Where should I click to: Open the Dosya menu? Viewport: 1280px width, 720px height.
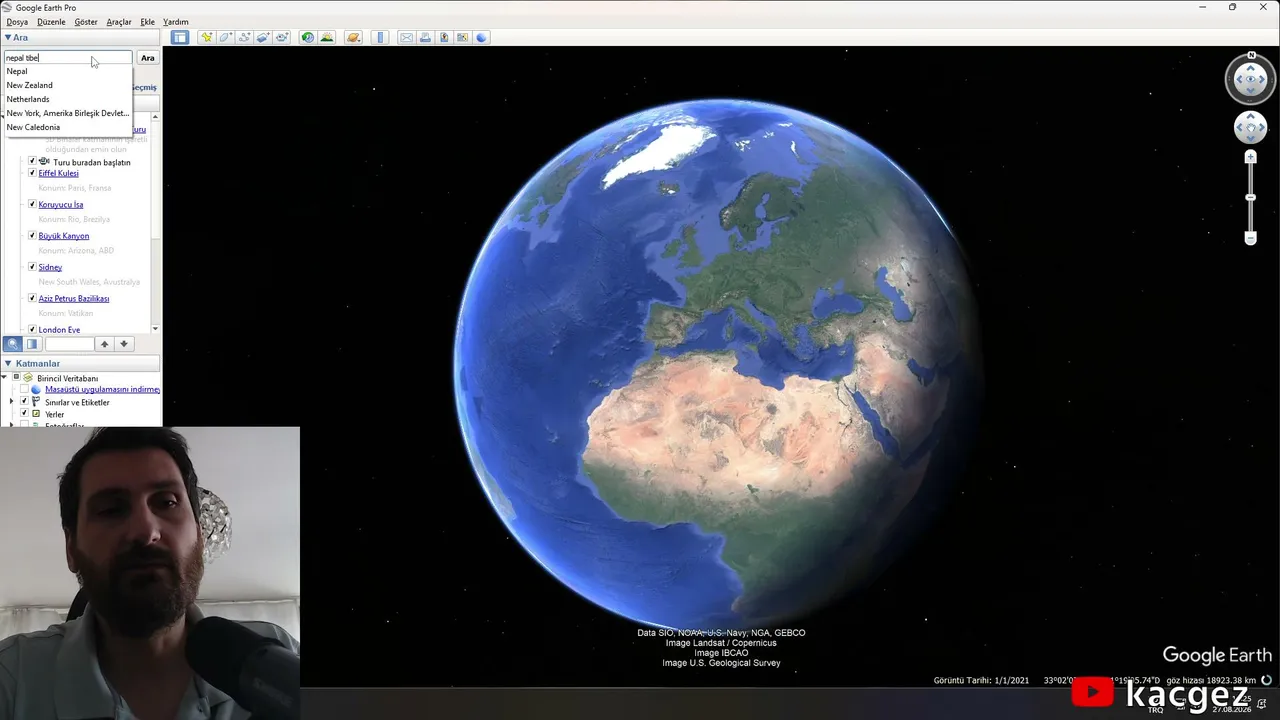coord(17,22)
